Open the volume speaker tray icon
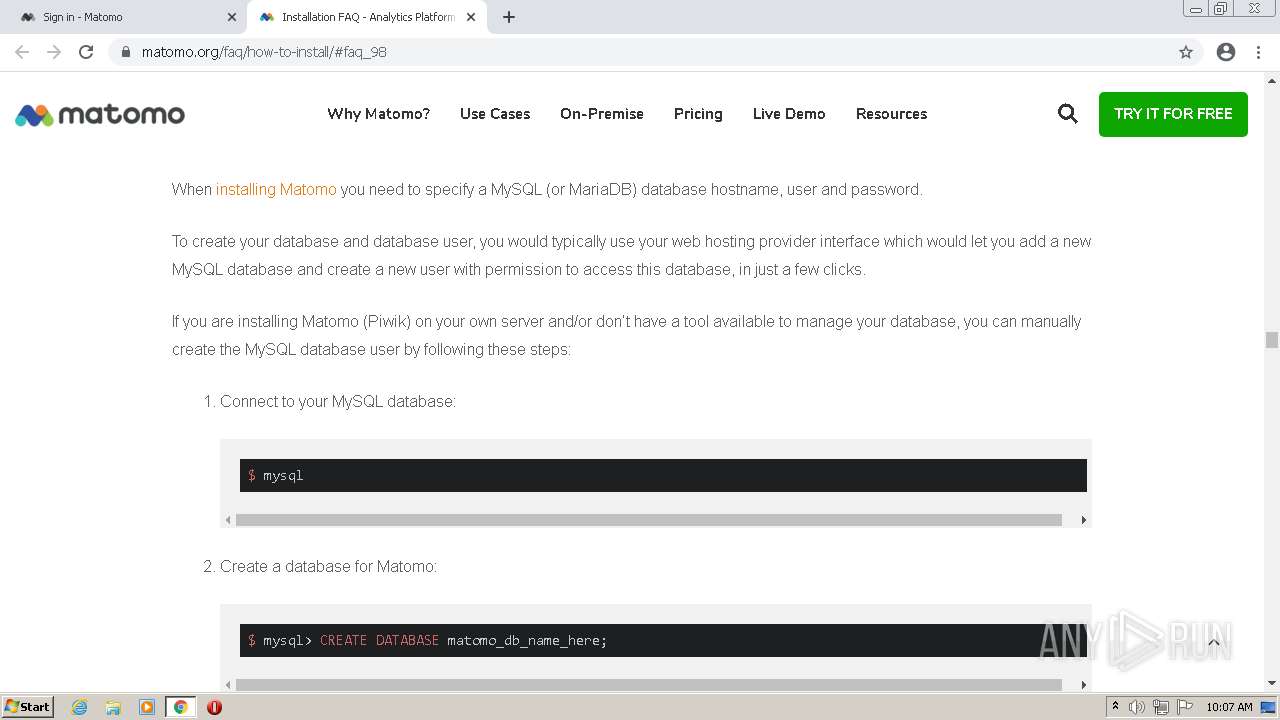The height and width of the screenshot is (720, 1280). tap(1137, 707)
